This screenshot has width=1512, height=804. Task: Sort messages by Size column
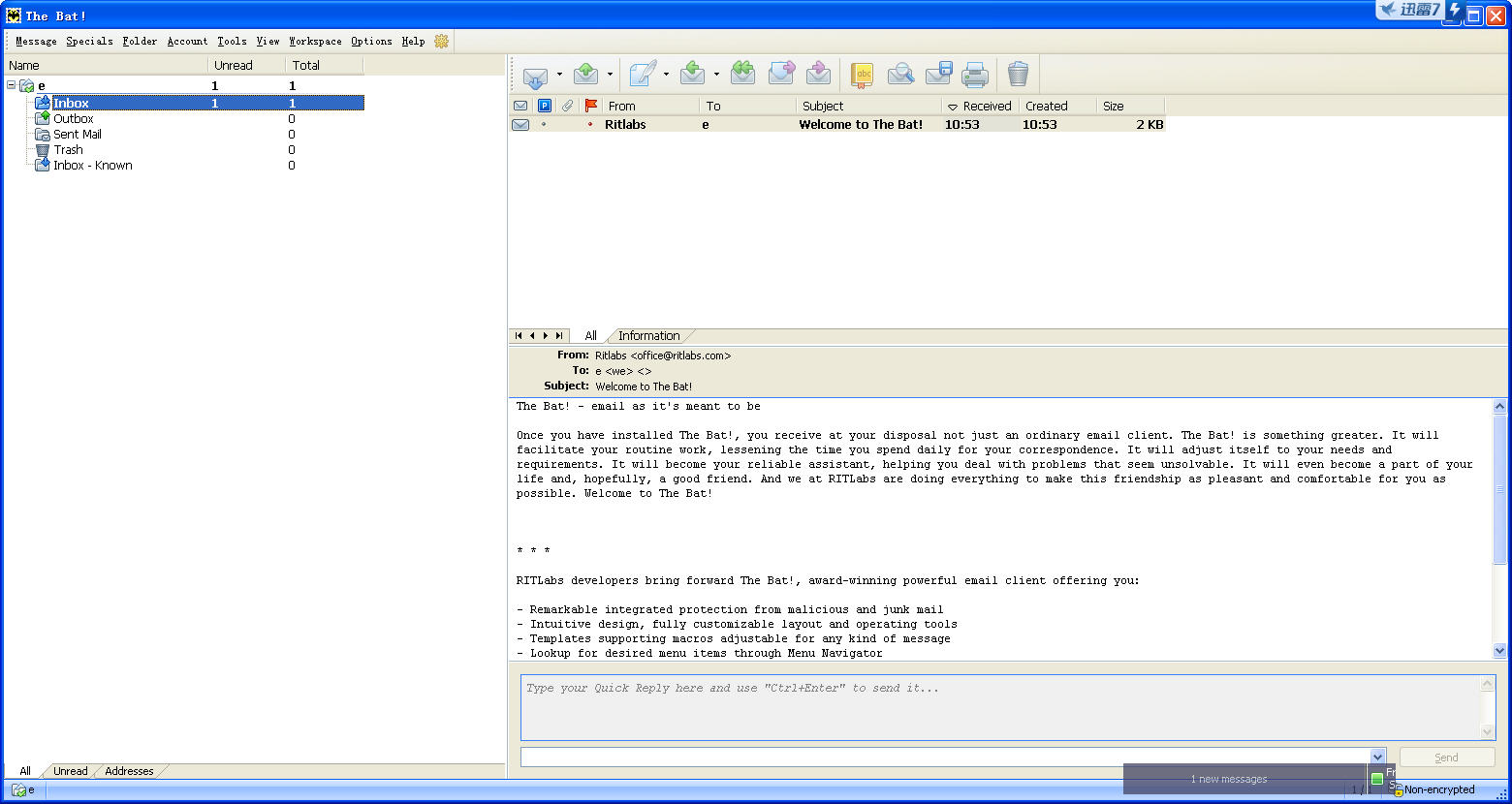coord(1131,106)
